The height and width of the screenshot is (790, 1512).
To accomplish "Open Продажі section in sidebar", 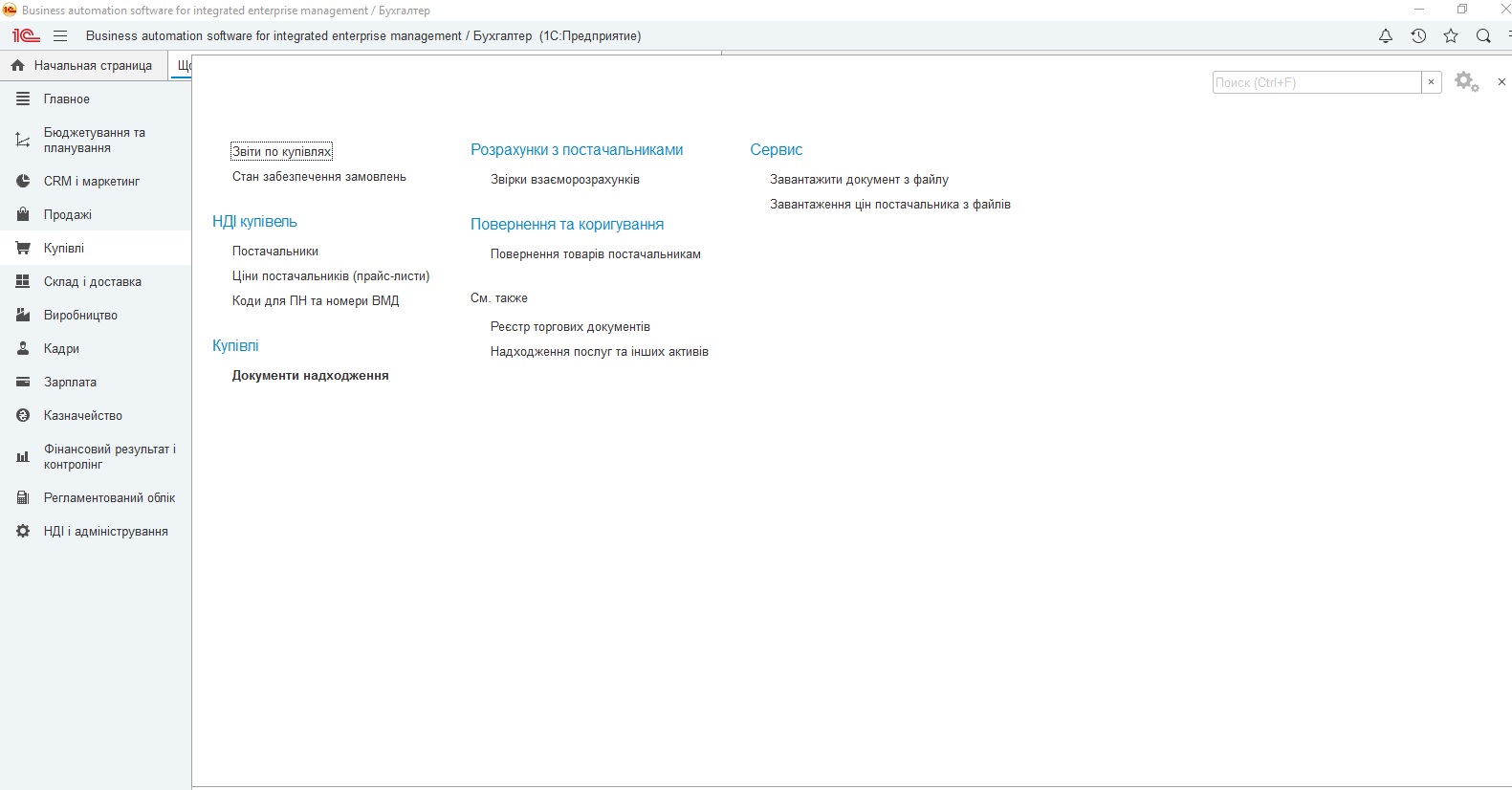I will tap(67, 215).
